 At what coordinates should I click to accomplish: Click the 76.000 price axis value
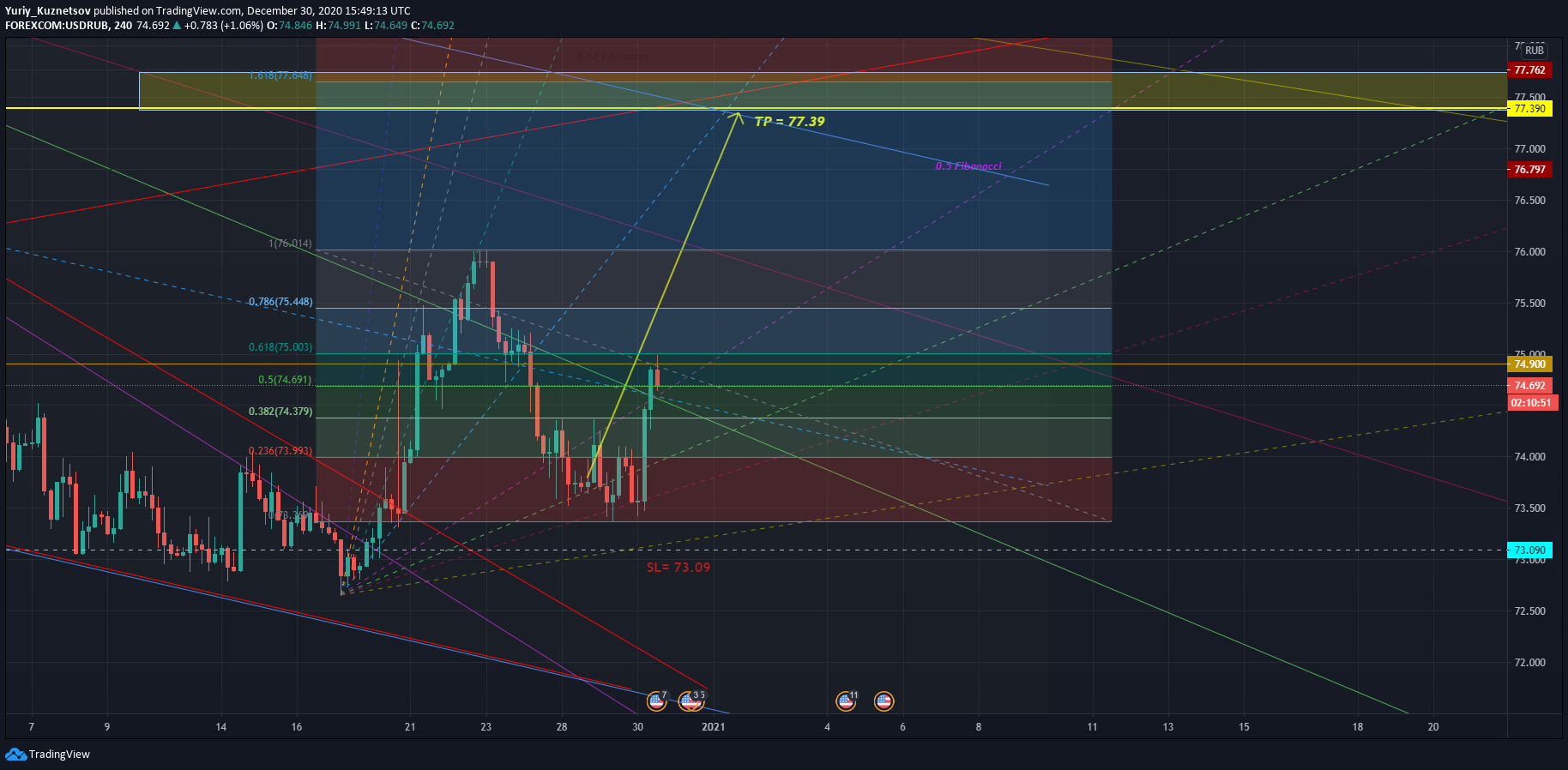[x=1529, y=252]
